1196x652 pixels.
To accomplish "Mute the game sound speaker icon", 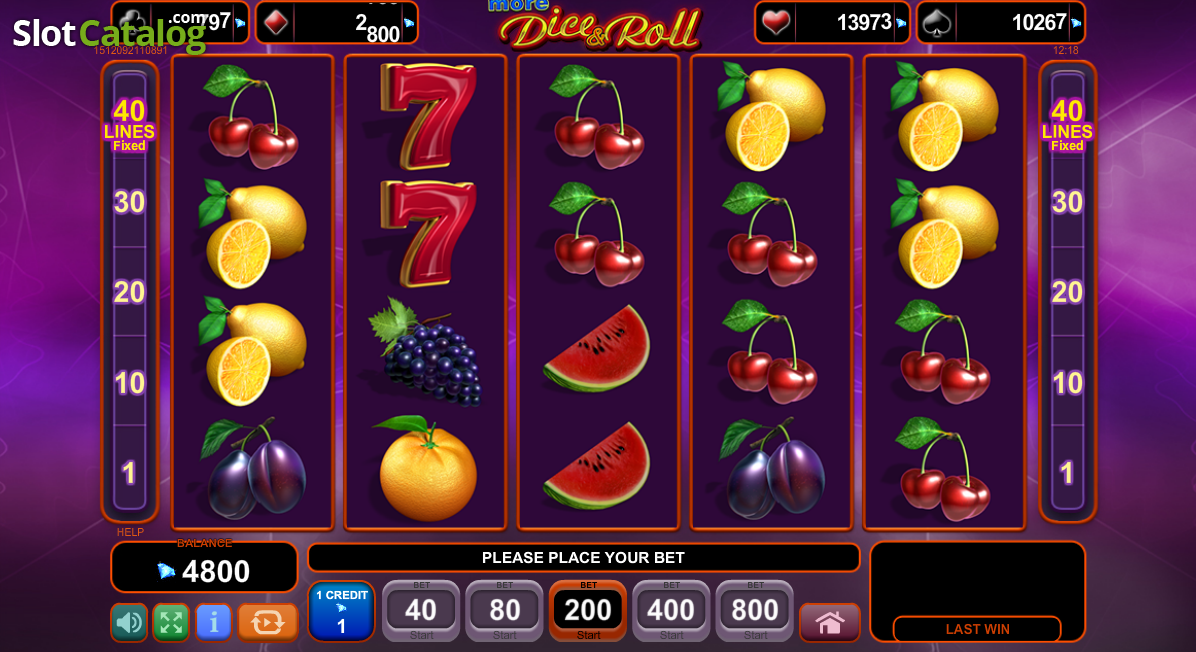I will (129, 622).
